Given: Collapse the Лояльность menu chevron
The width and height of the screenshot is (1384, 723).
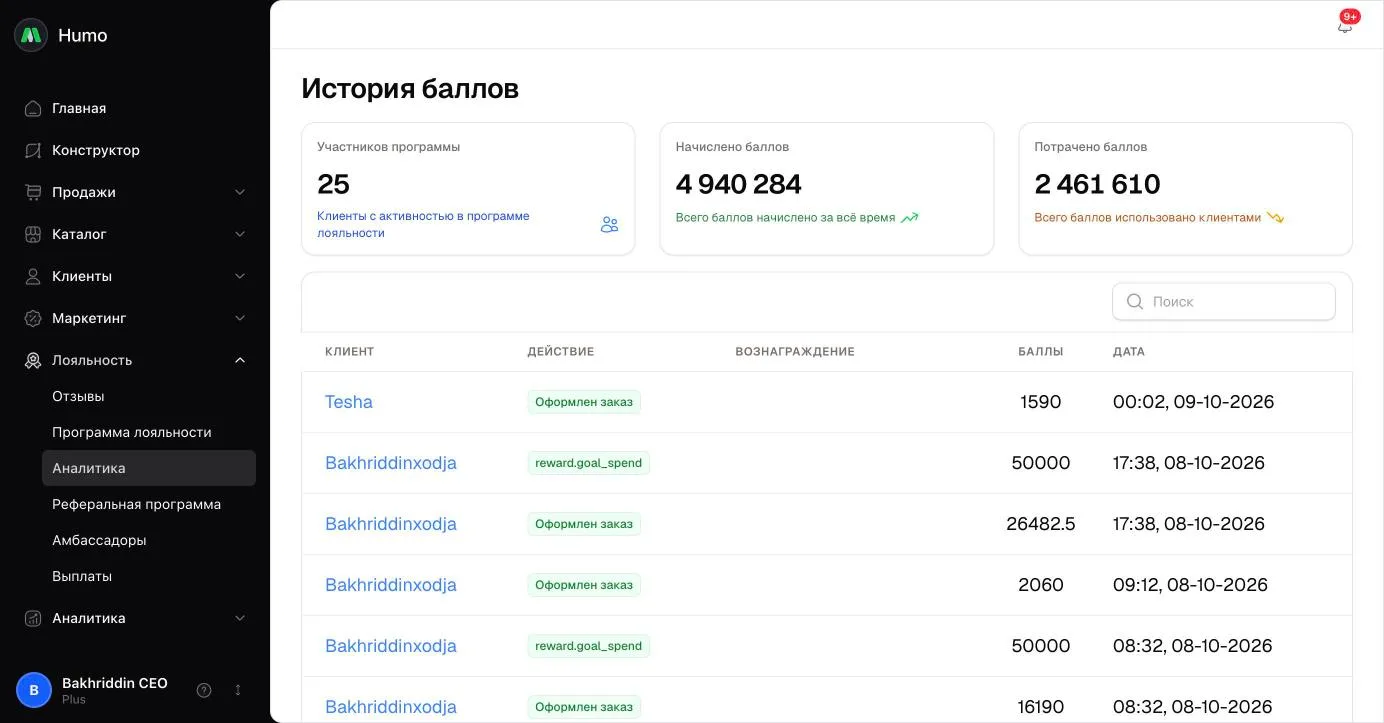Looking at the screenshot, I should 240,360.
